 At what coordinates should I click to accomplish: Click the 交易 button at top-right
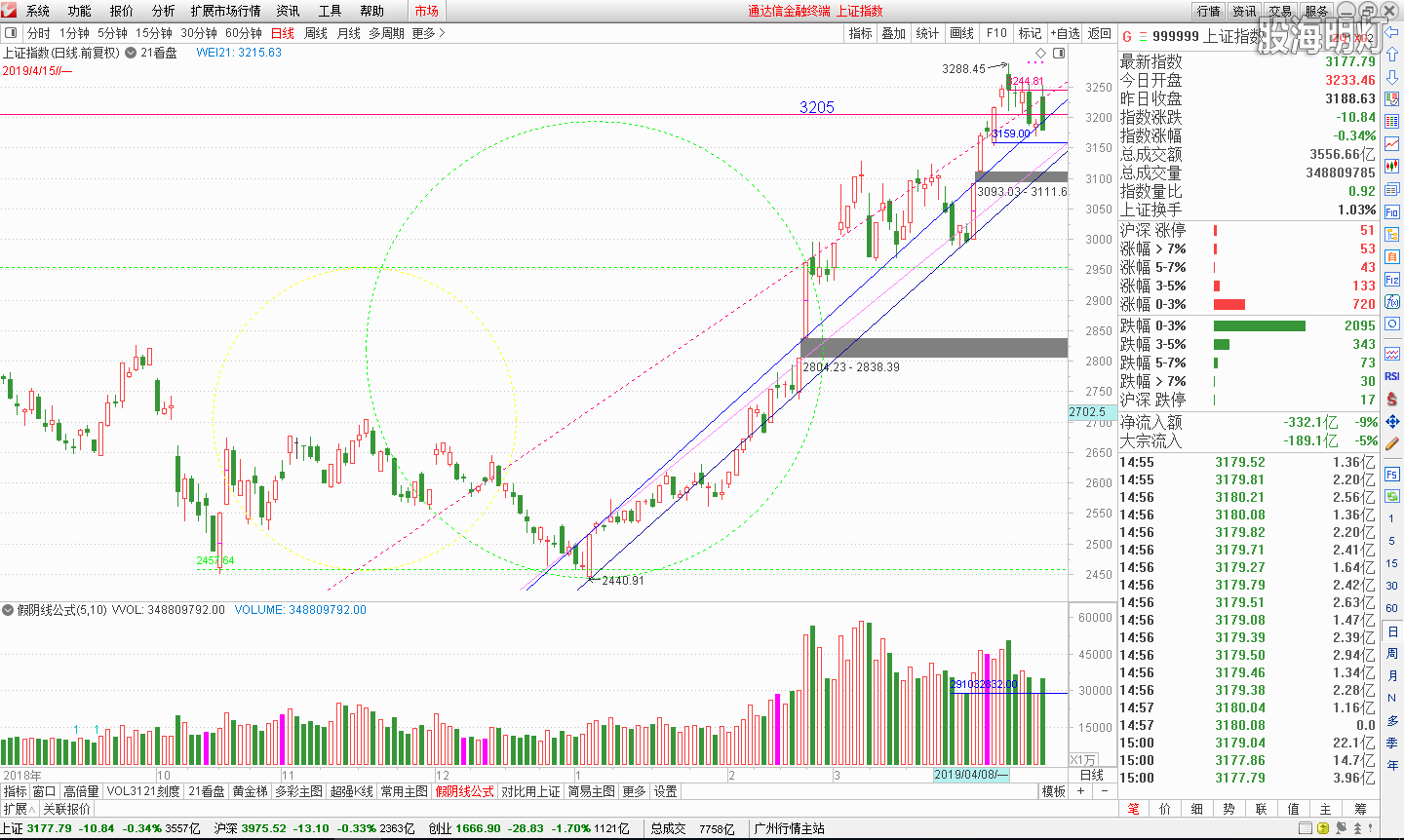tap(1280, 11)
